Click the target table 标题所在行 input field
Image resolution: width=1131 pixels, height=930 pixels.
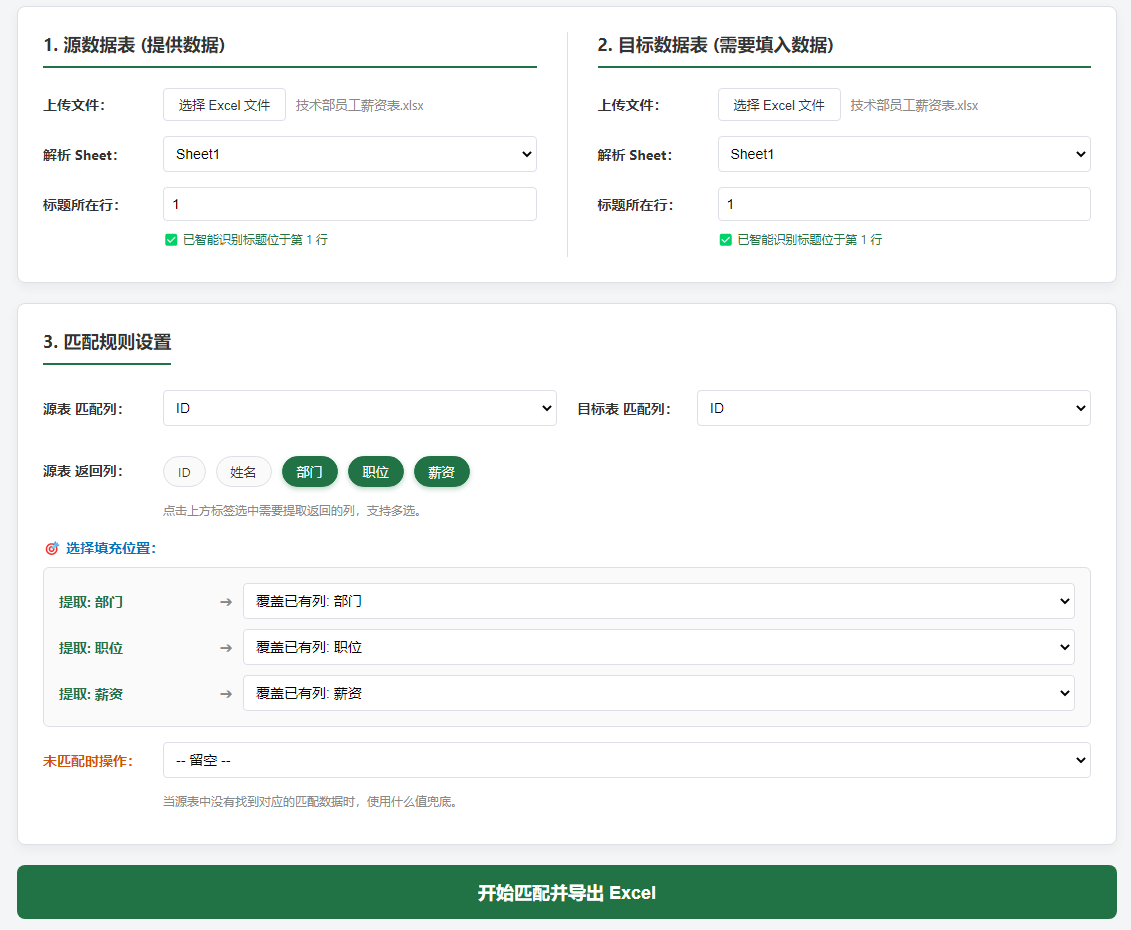click(x=904, y=204)
